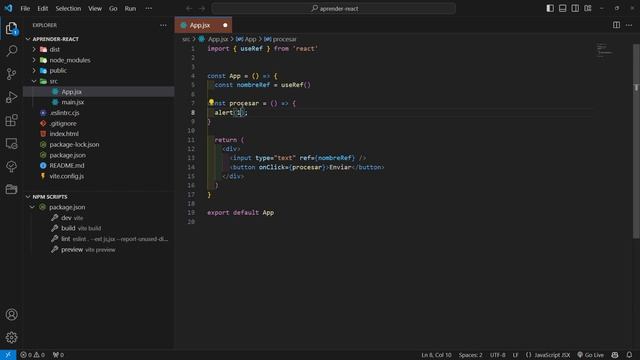Open the Selection menu
The width and height of the screenshot is (640, 360).
coord(68,8)
